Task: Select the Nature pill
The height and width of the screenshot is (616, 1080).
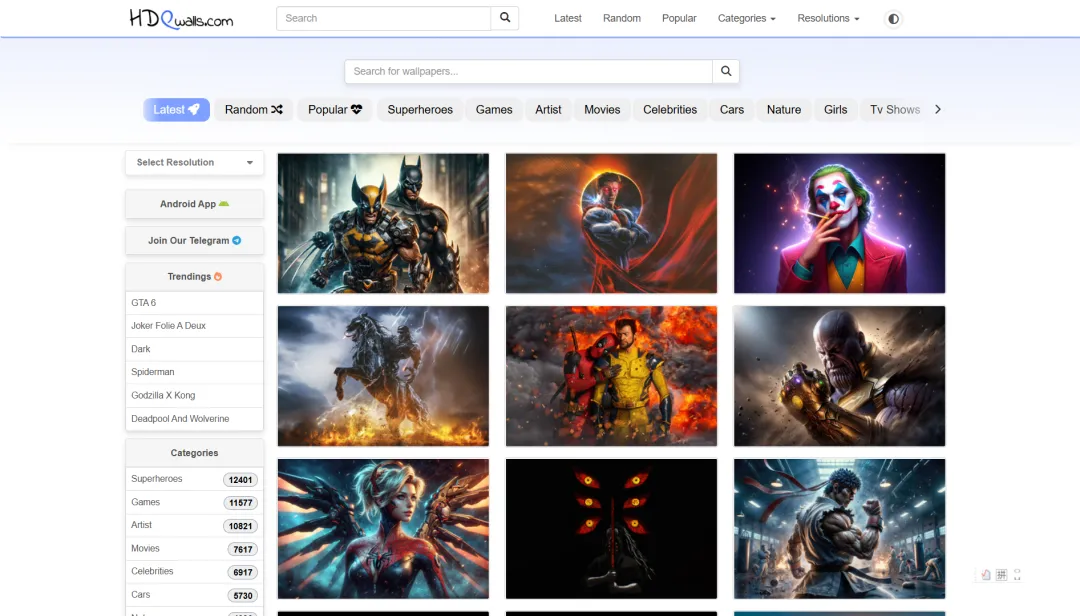Action: tap(784, 110)
